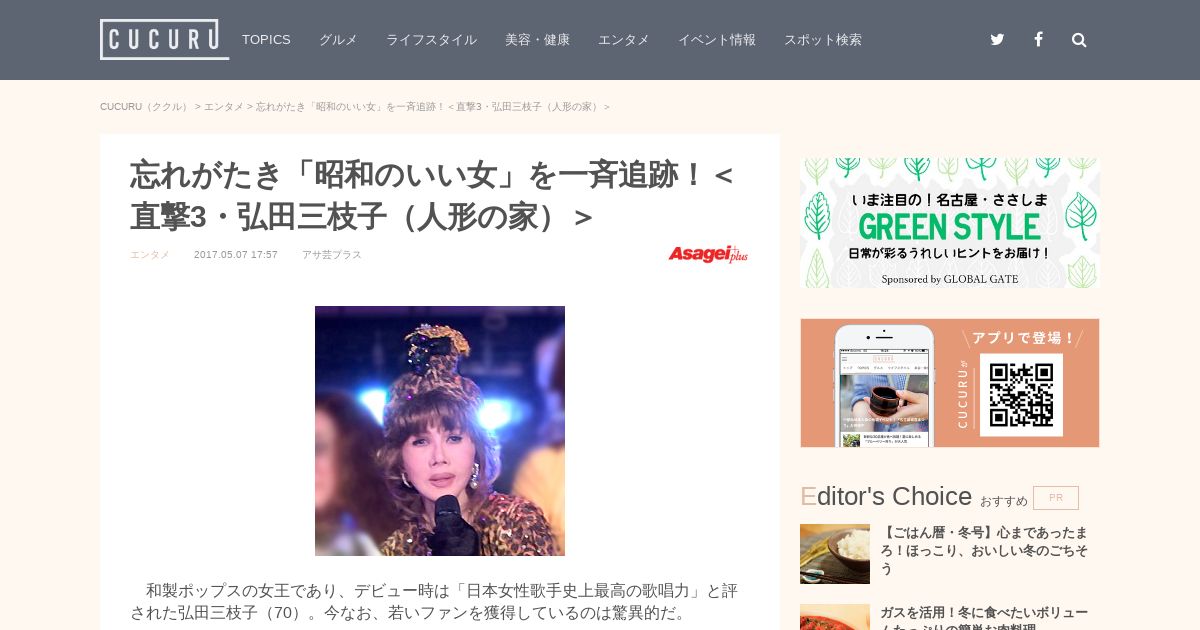This screenshot has width=1200, height=630.
Task: Click the tomato dish thumbnail
Action: point(835,617)
